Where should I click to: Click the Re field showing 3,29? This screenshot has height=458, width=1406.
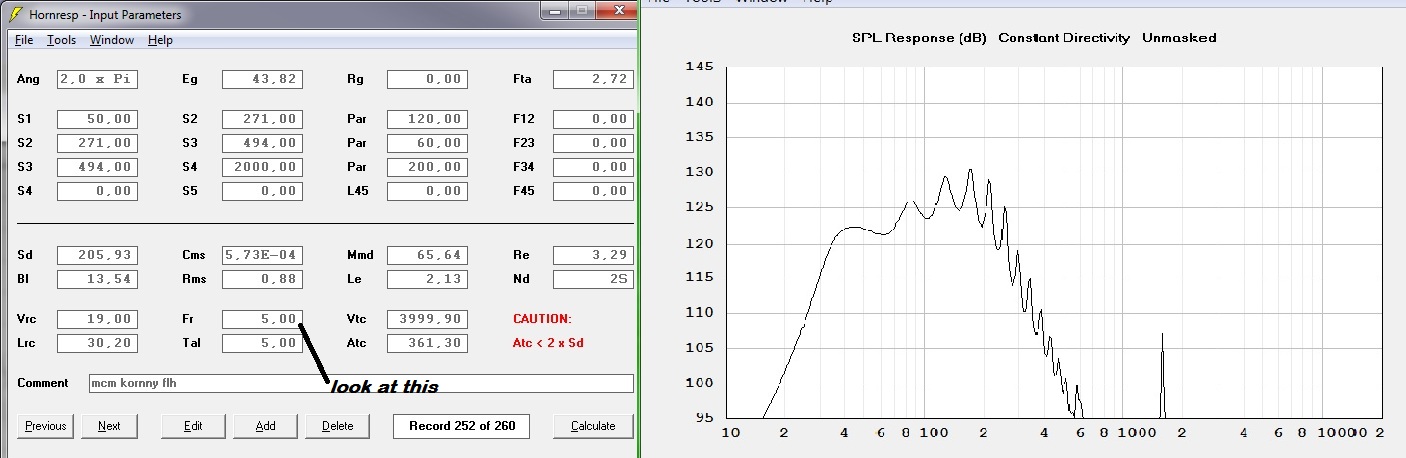(593, 255)
